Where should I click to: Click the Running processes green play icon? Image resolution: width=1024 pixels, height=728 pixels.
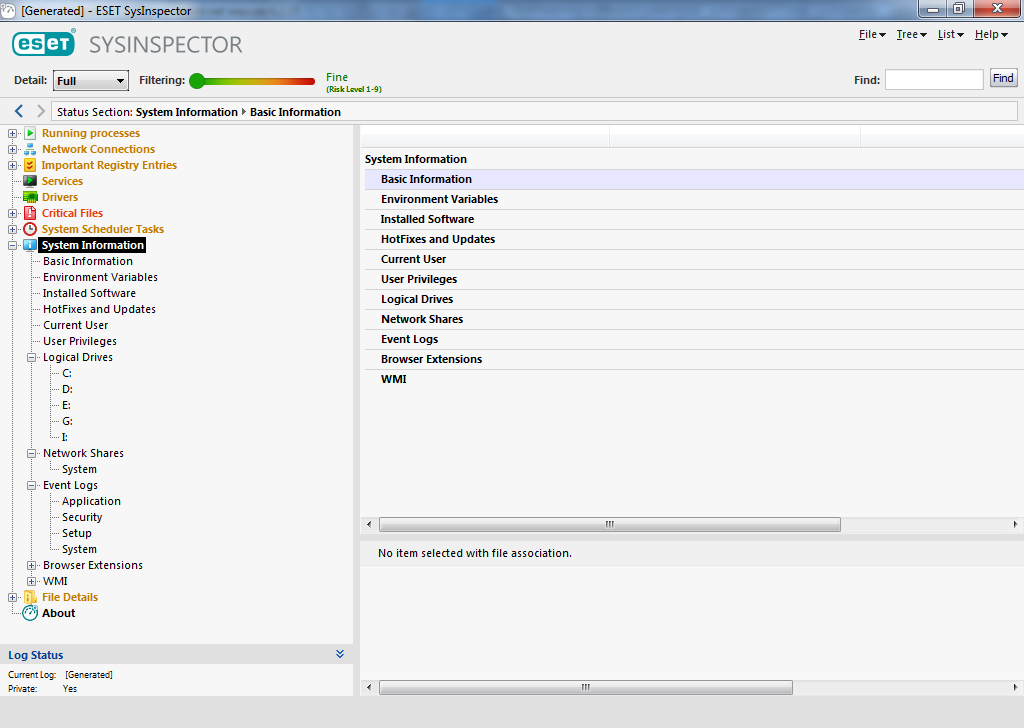[30, 133]
